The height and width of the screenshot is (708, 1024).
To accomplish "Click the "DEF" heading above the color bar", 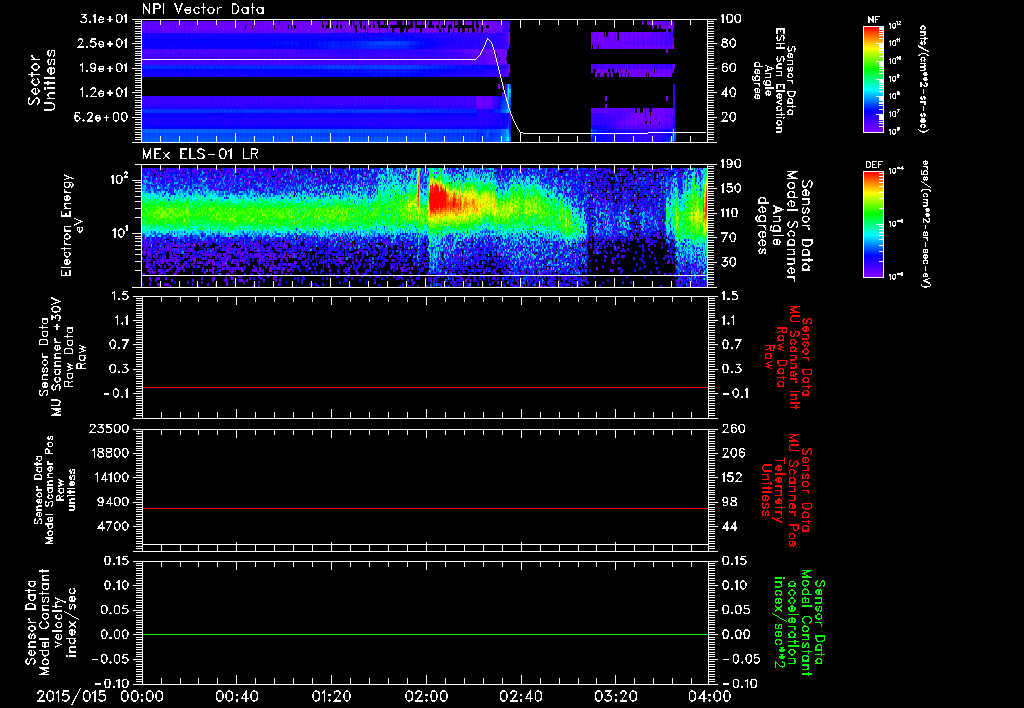I will pos(873,165).
